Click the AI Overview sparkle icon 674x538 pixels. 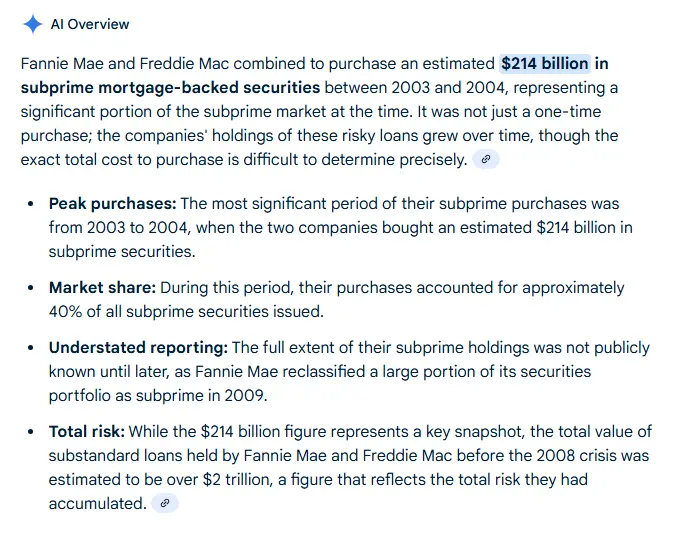point(32,24)
